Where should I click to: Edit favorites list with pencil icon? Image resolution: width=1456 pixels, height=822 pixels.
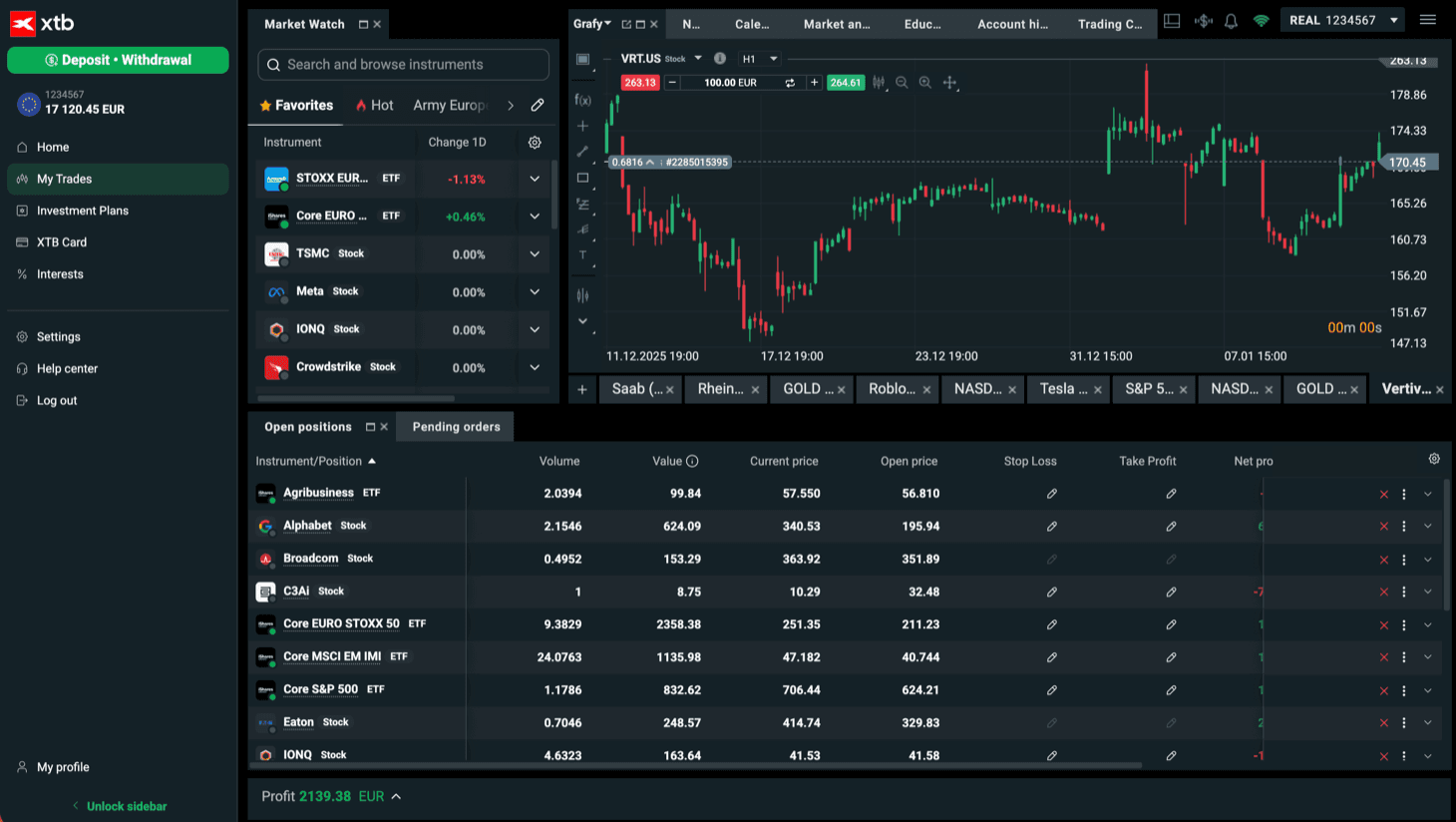click(538, 105)
